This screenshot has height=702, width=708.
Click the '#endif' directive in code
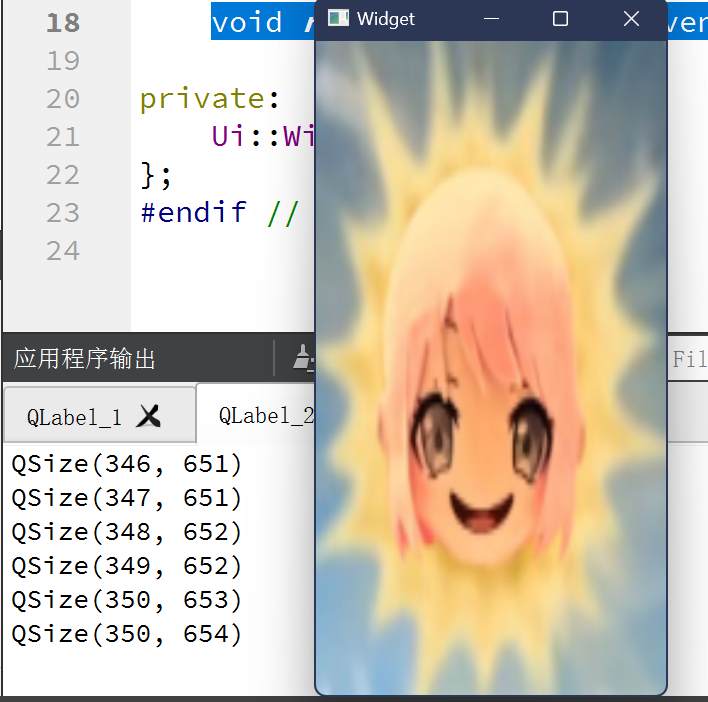[x=194, y=212]
